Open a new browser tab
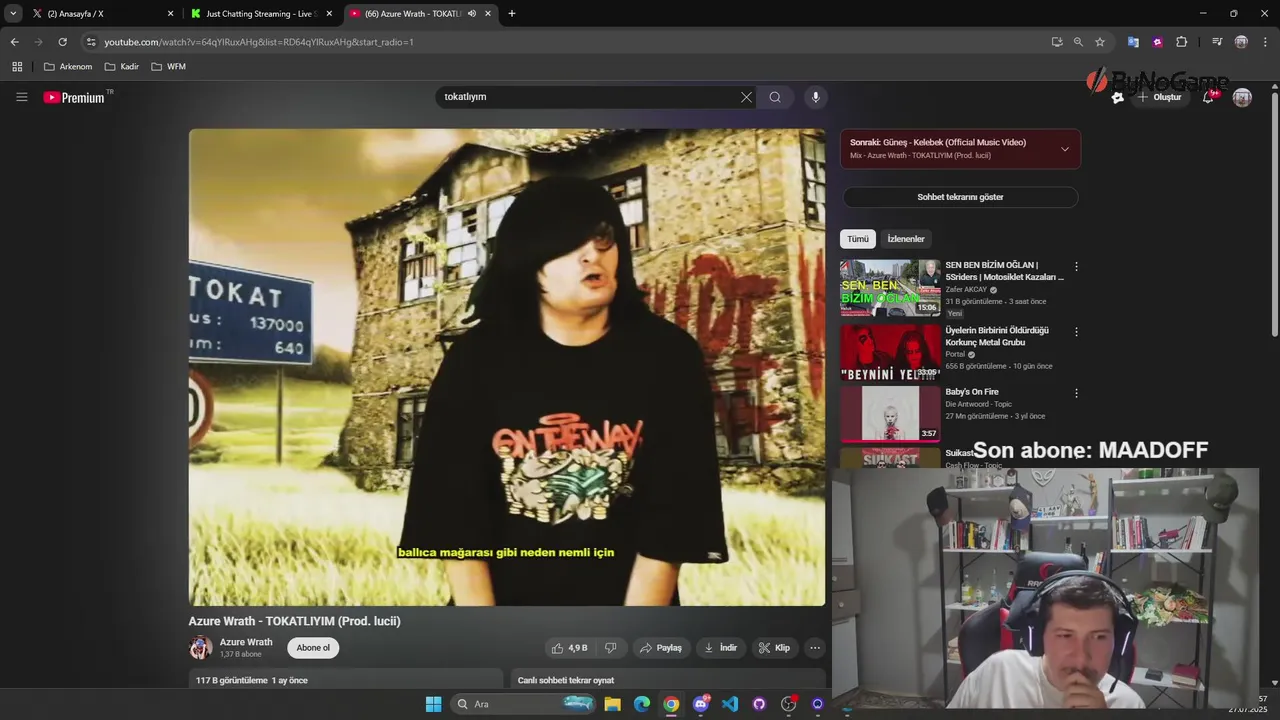The width and height of the screenshot is (1280, 720). click(512, 14)
